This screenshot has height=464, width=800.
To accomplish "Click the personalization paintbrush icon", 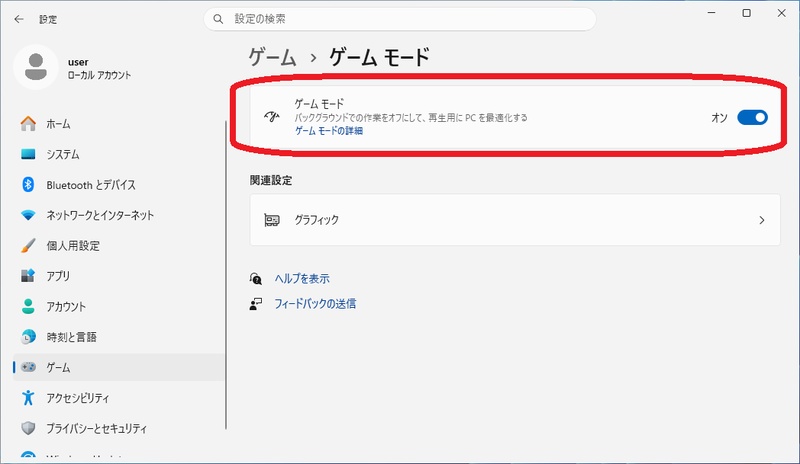I will (28, 246).
